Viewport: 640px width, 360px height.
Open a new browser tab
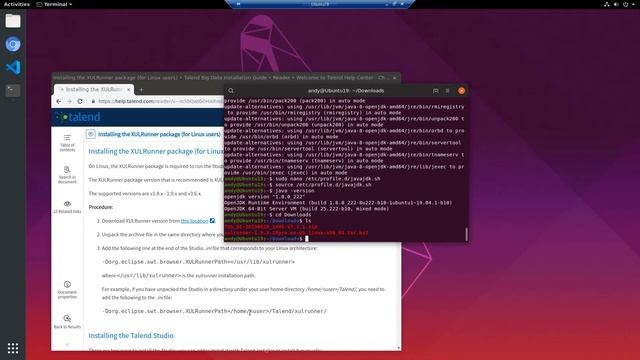(x=142, y=89)
